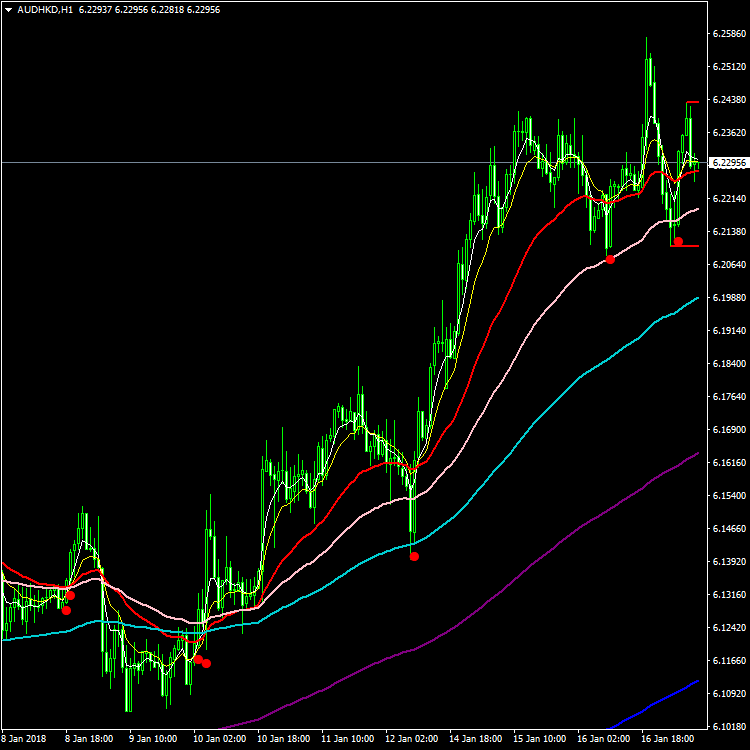Image resolution: width=750 pixels, height=750 pixels.
Task: Click the OHLC quote values in the chart header
Action: [149, 10]
